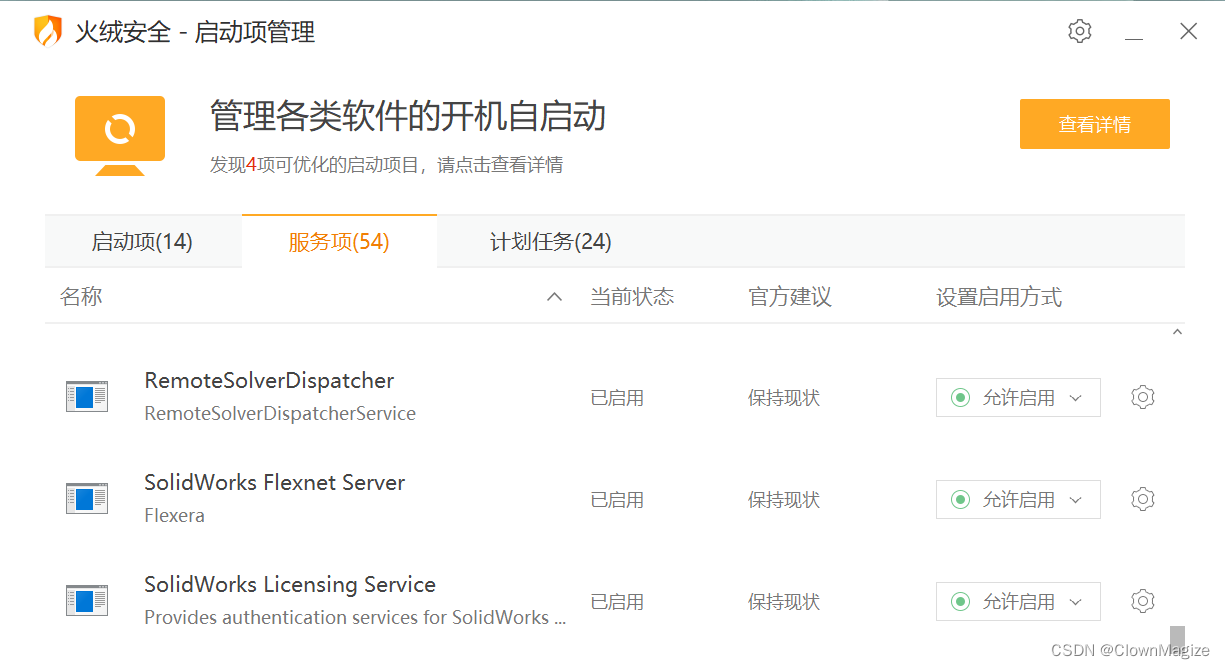This screenshot has height=669, width=1225.
Task: Click RemoteSolverDispatcher service window icon
Action: (x=86, y=397)
